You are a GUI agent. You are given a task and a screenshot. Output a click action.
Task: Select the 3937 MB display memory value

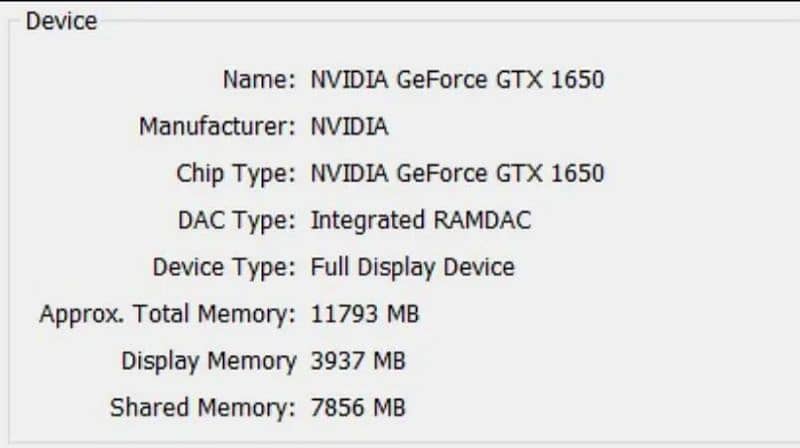pyautogui.click(x=358, y=361)
